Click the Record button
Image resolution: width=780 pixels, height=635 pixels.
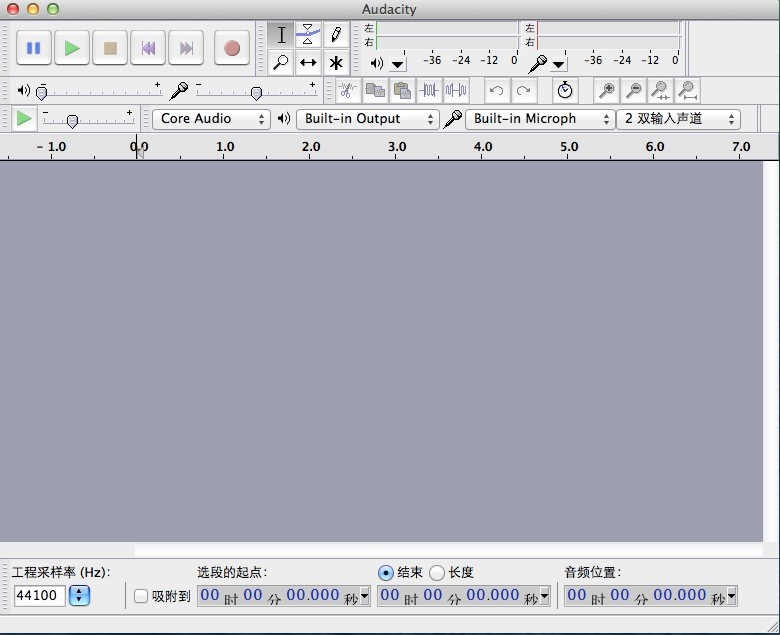coord(232,48)
